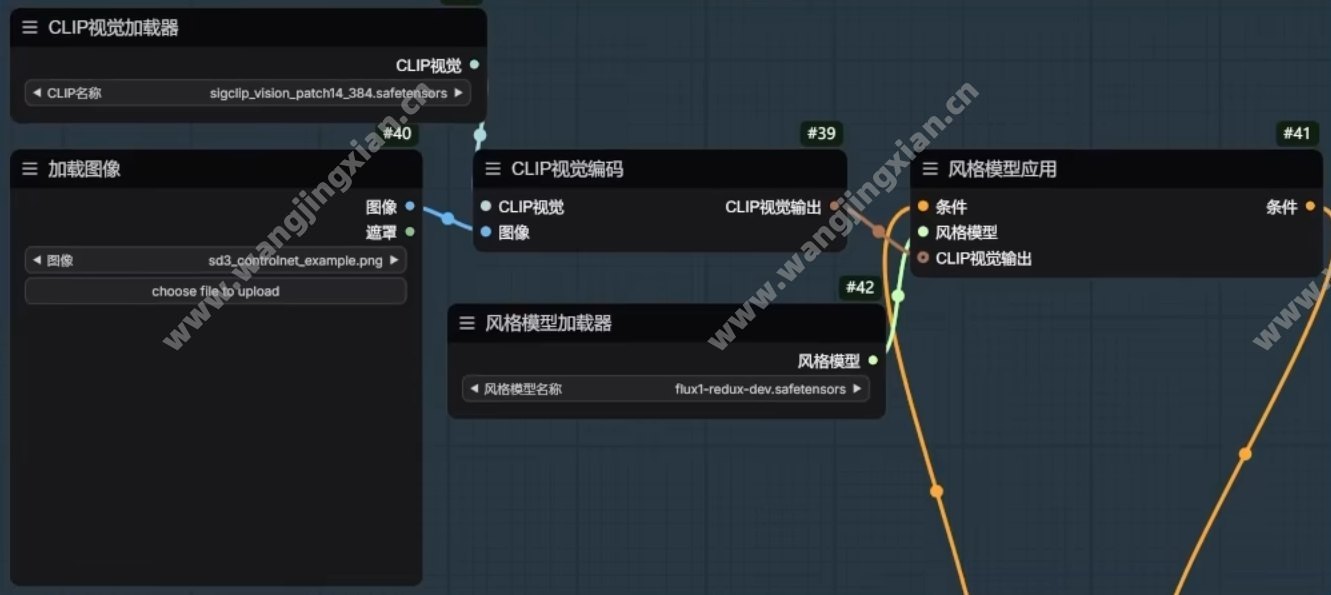The image size is (1331, 595).
Task: Select next CLIP名称 with right arrow
Action: (x=458, y=93)
